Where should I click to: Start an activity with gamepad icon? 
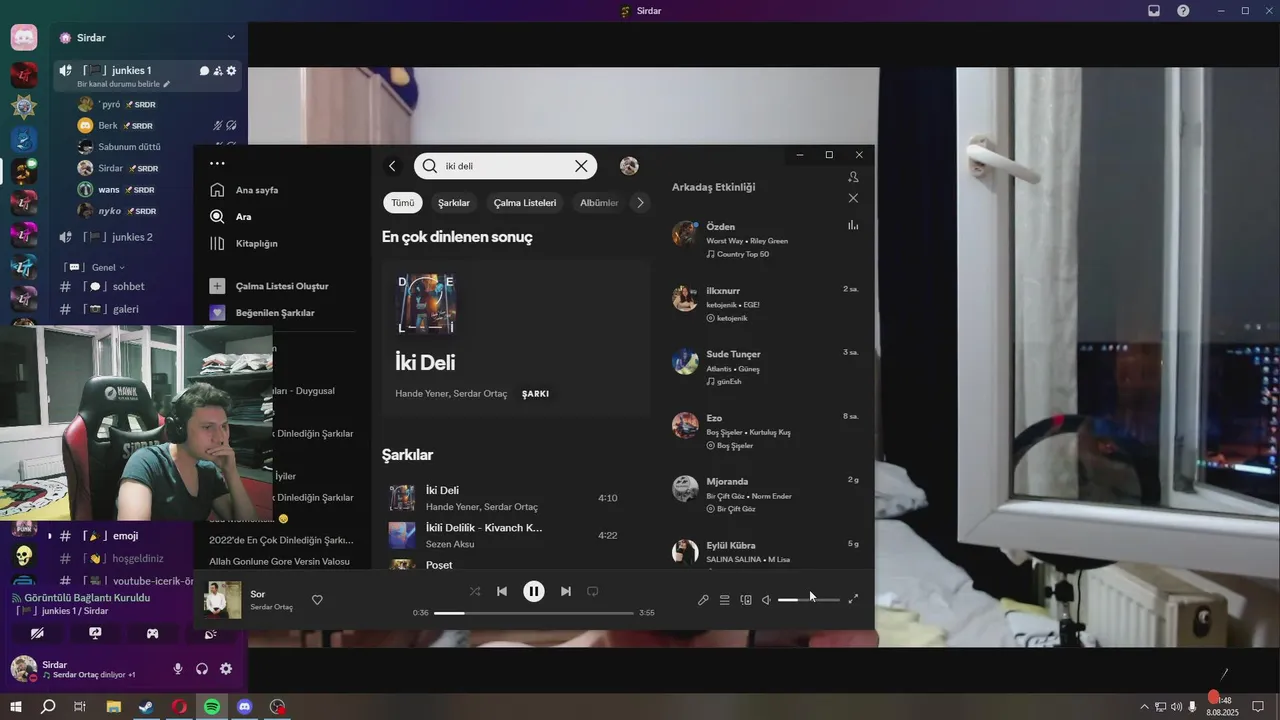(153, 634)
